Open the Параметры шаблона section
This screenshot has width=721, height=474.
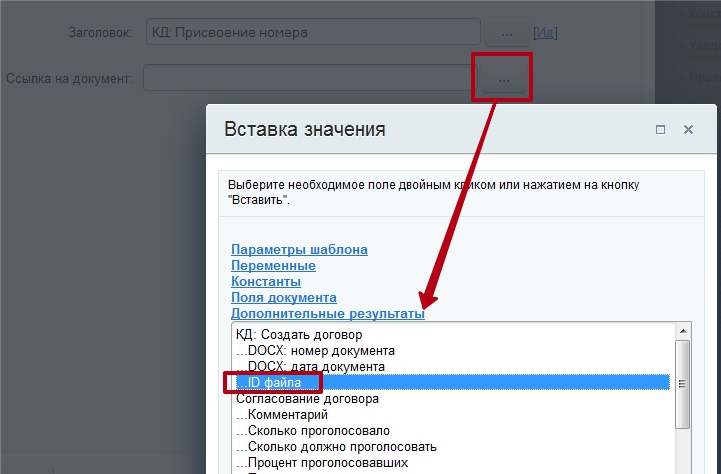tap(299, 249)
